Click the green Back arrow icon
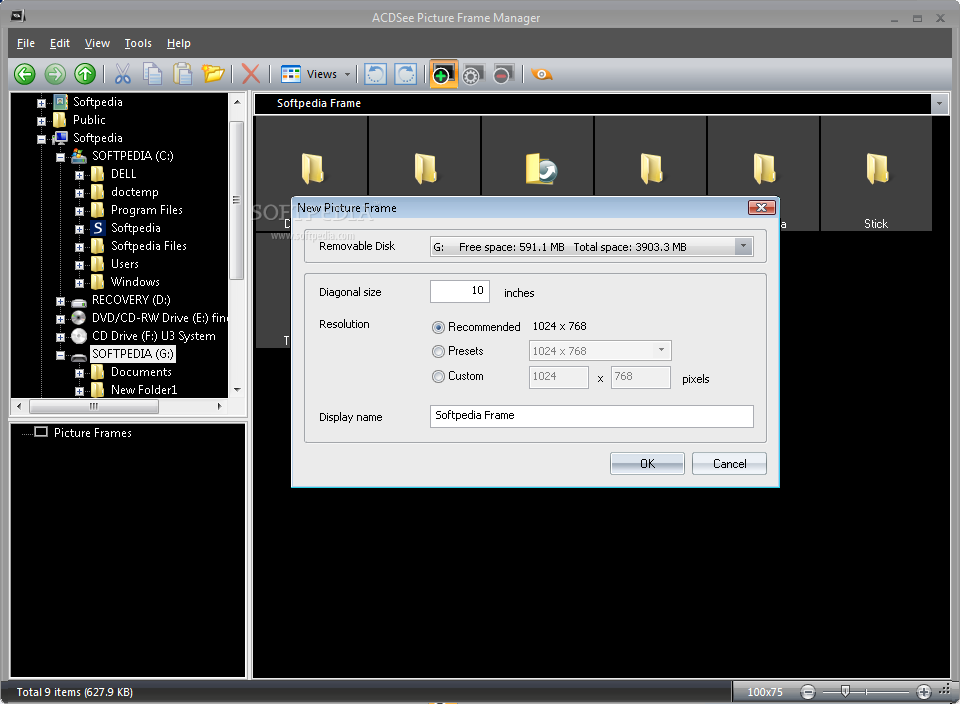960x704 pixels. point(24,75)
